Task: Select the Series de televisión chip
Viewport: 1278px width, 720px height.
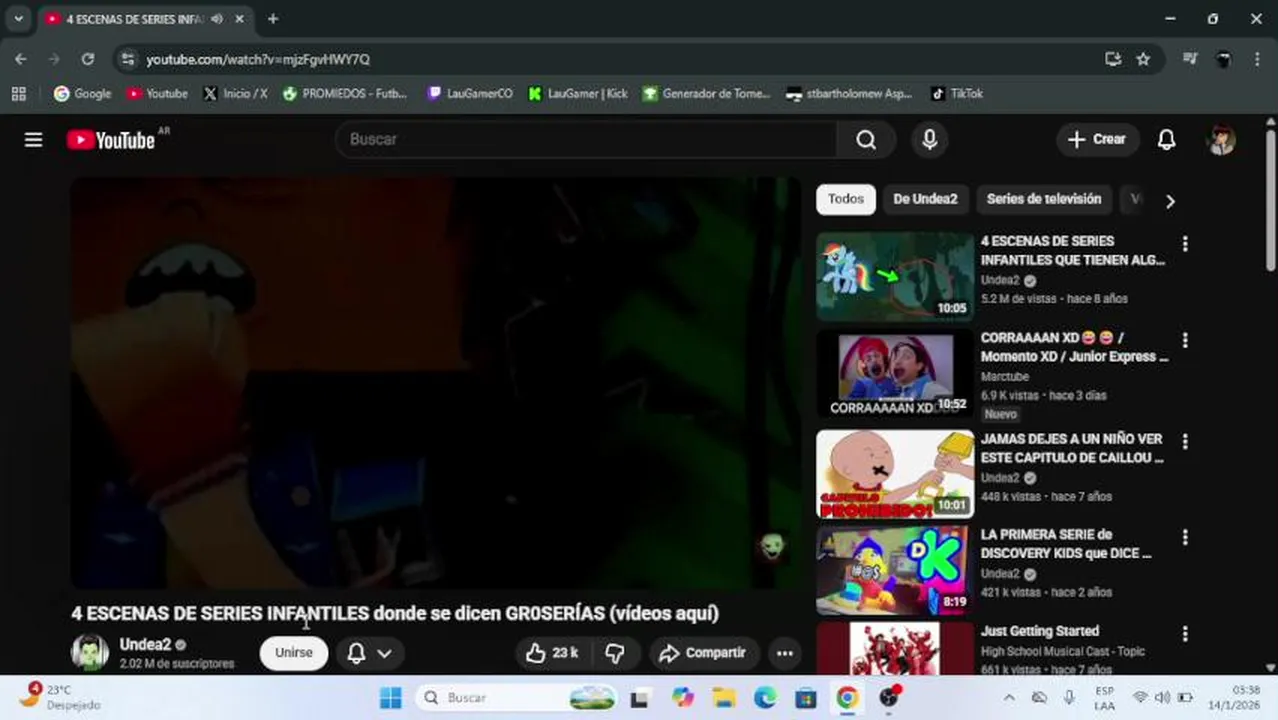Action: point(1044,199)
